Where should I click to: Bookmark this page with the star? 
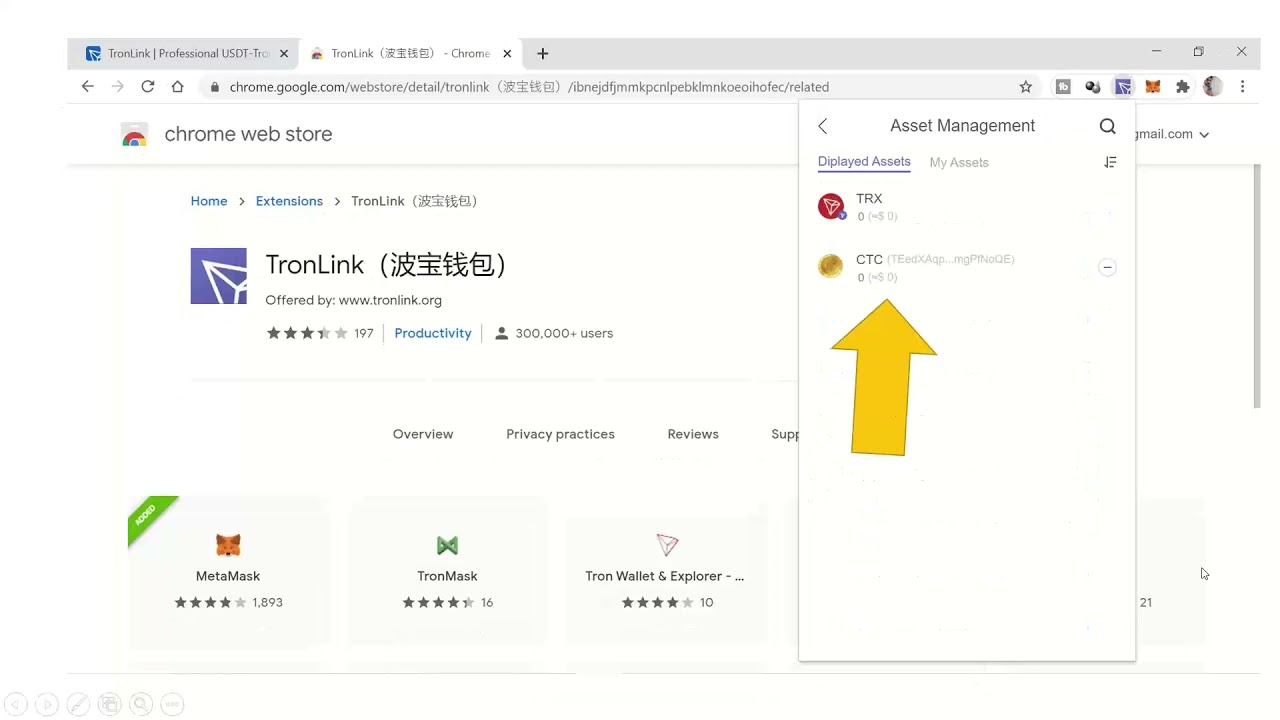click(x=1025, y=87)
